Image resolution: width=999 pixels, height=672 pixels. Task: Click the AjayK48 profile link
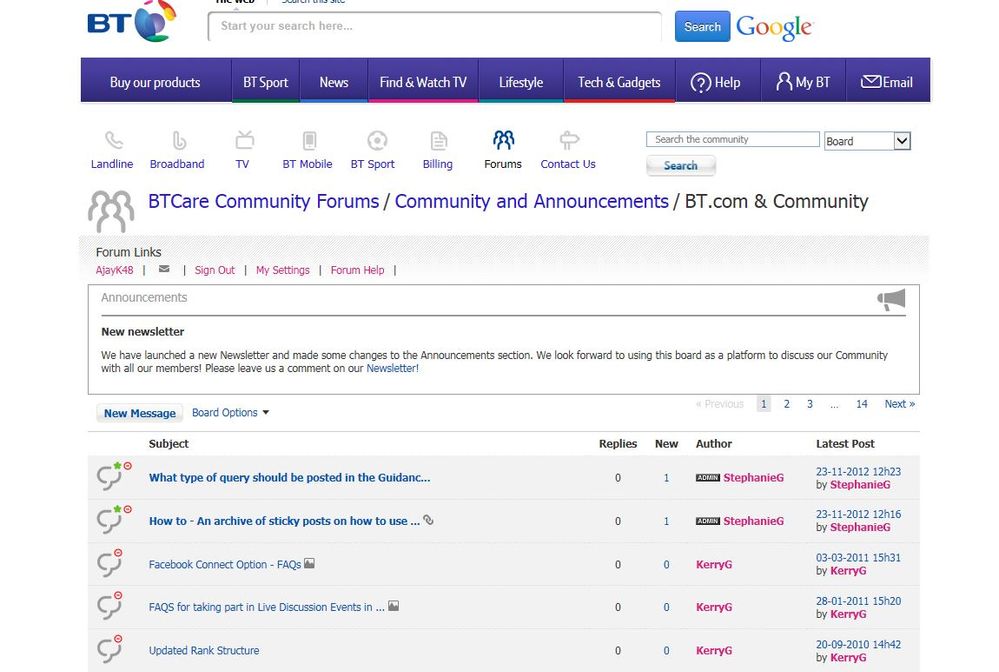115,270
